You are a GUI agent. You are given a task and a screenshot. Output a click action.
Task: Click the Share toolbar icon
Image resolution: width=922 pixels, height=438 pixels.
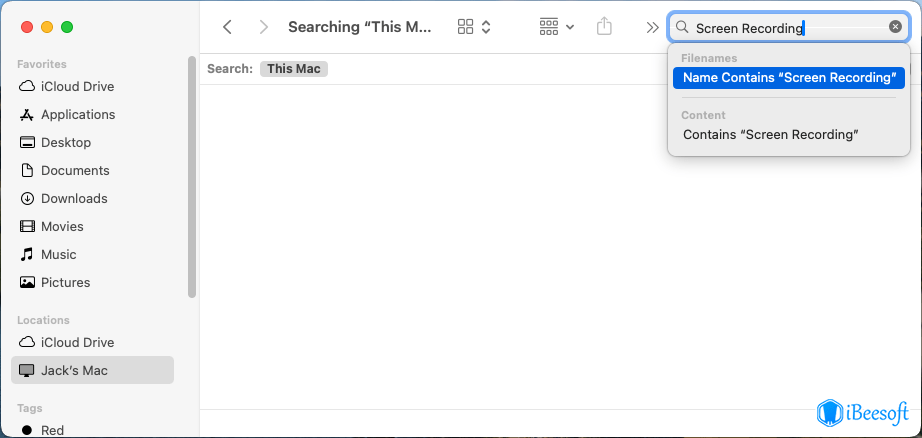click(604, 27)
